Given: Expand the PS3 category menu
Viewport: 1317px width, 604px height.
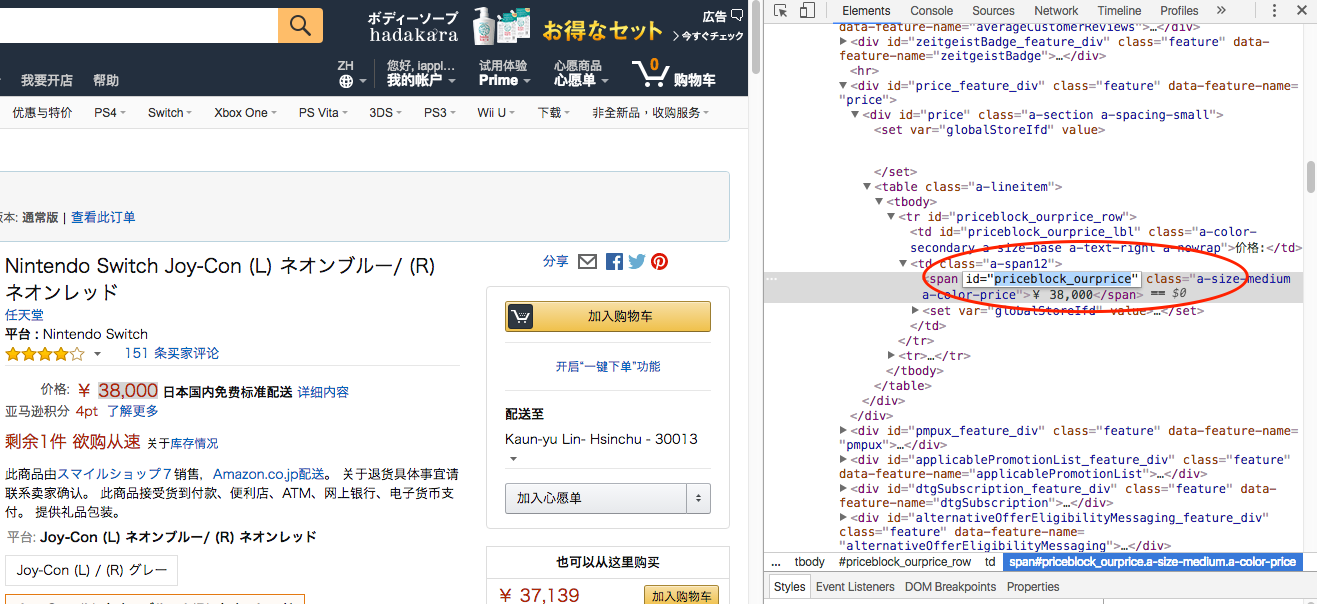Looking at the screenshot, I should (440, 113).
